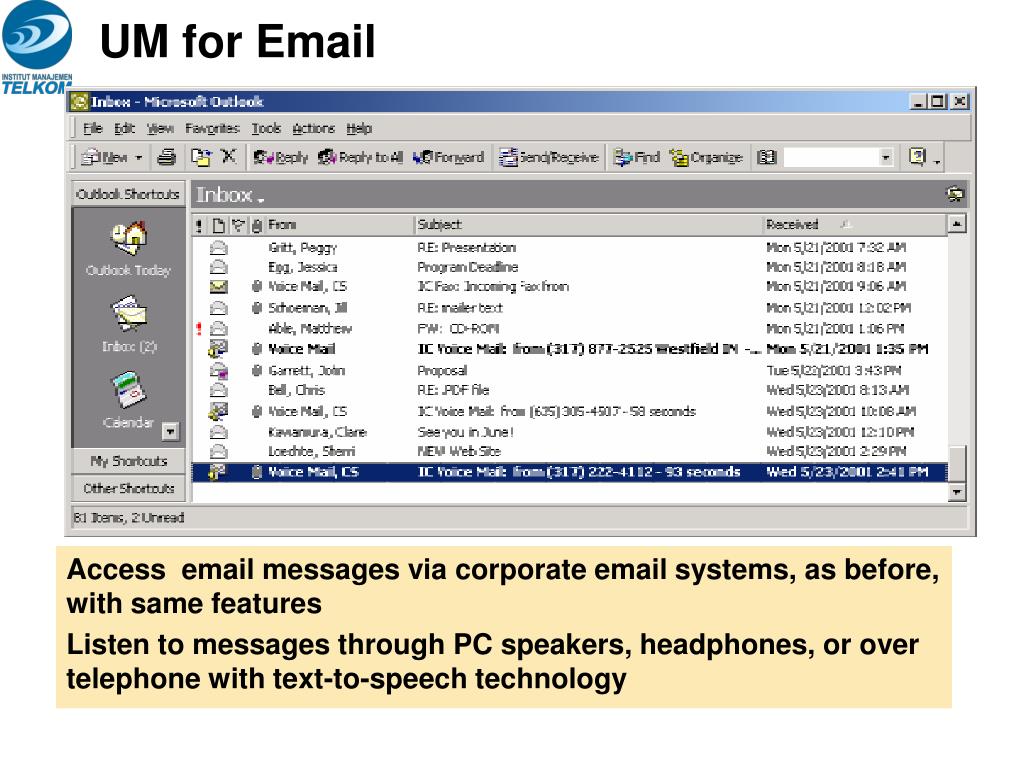The width and height of the screenshot is (1024, 768).
Task: Click the message list scroll-down arrow
Action: tap(957, 492)
